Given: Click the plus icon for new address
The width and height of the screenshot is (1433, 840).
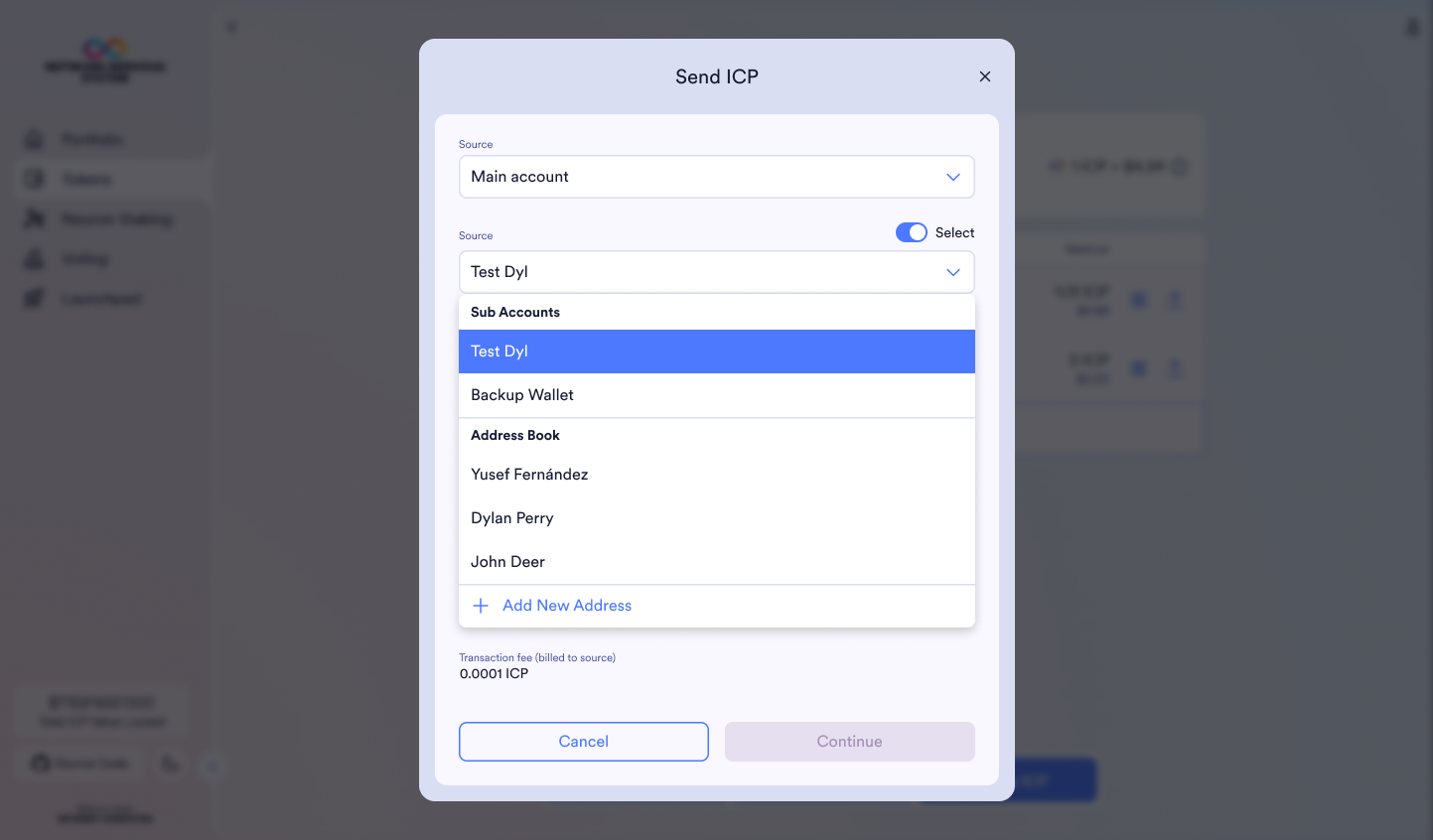Looking at the screenshot, I should [481, 606].
